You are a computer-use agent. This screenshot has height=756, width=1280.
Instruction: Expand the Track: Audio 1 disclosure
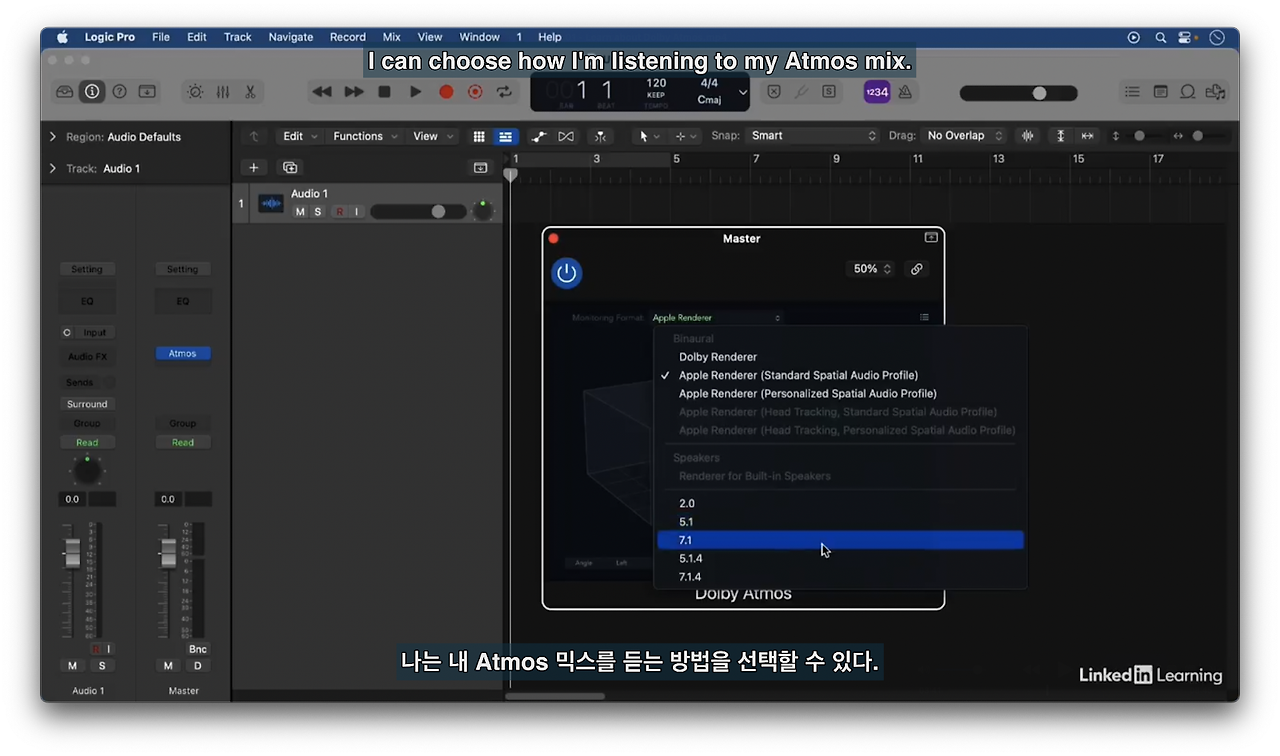click(x=53, y=169)
